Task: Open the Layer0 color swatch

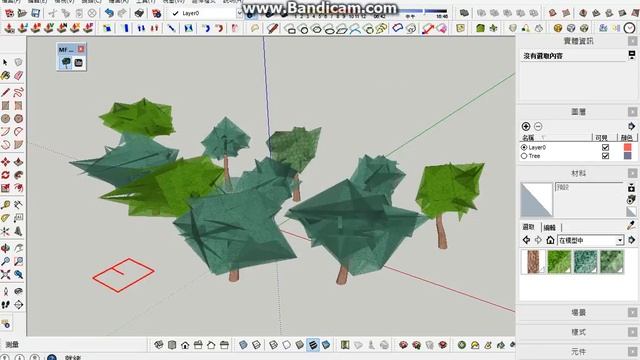Action: pos(627,147)
